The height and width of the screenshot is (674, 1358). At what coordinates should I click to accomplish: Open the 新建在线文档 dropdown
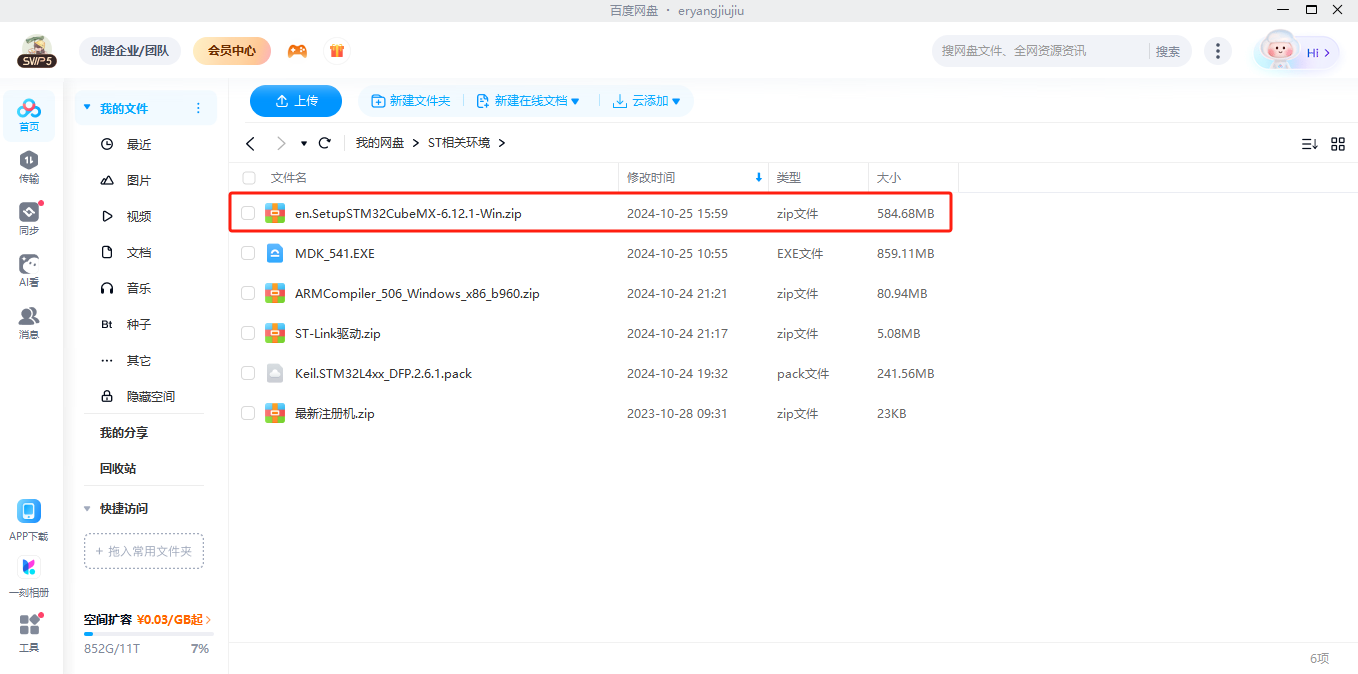click(528, 101)
